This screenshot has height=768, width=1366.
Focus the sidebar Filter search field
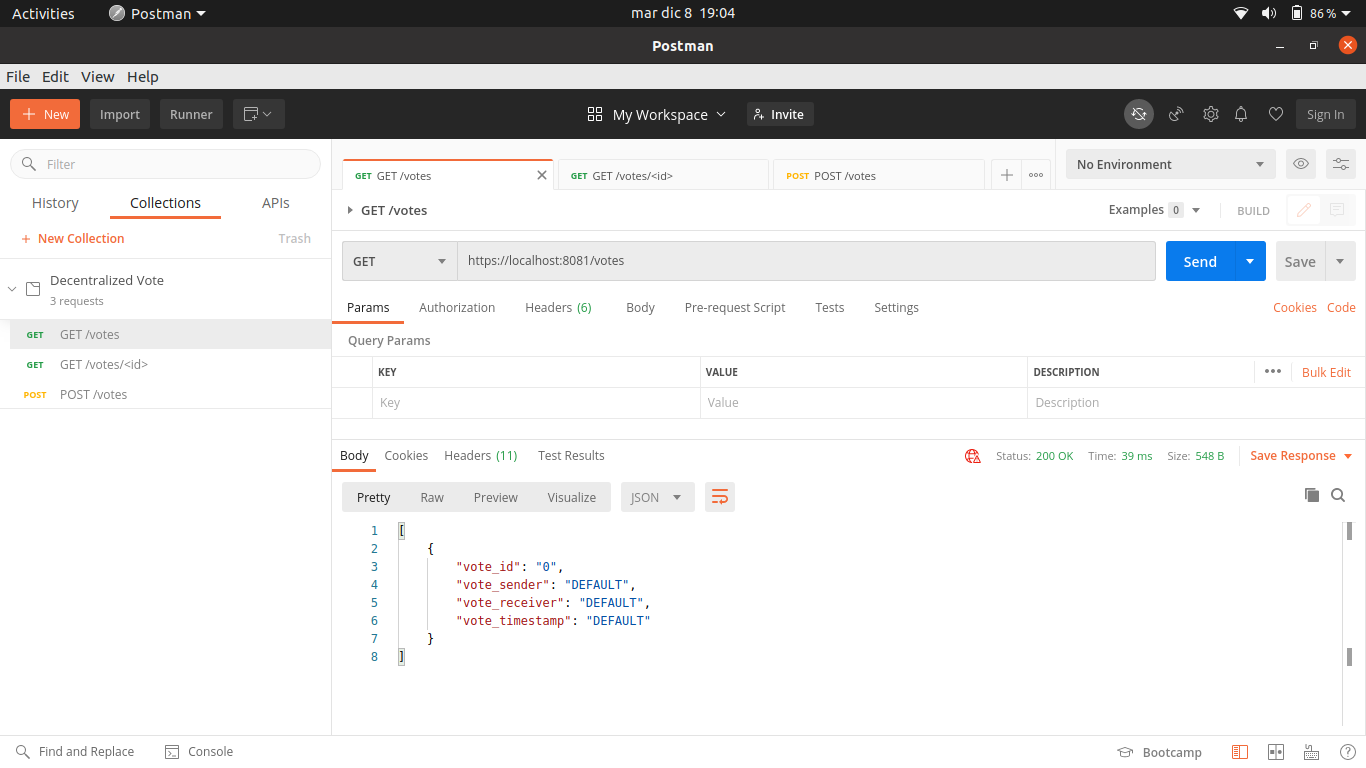pos(166,164)
